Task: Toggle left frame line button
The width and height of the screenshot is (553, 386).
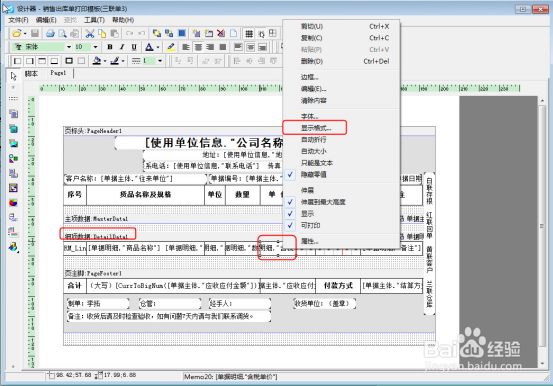Action: [17, 61]
